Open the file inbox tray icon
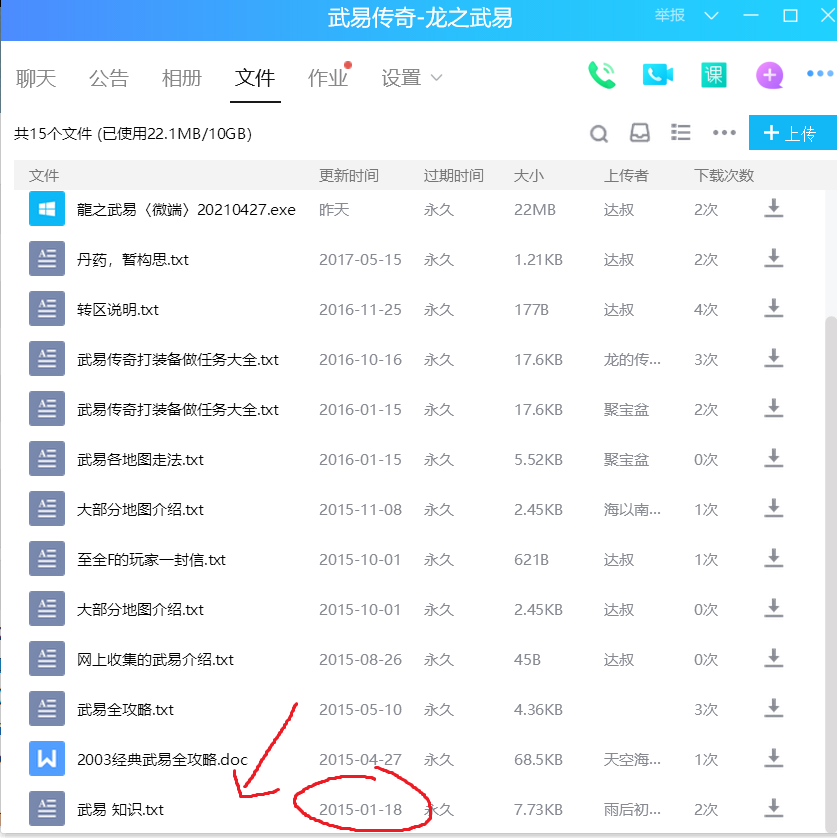Screen dimensions: 837x838 (640, 133)
